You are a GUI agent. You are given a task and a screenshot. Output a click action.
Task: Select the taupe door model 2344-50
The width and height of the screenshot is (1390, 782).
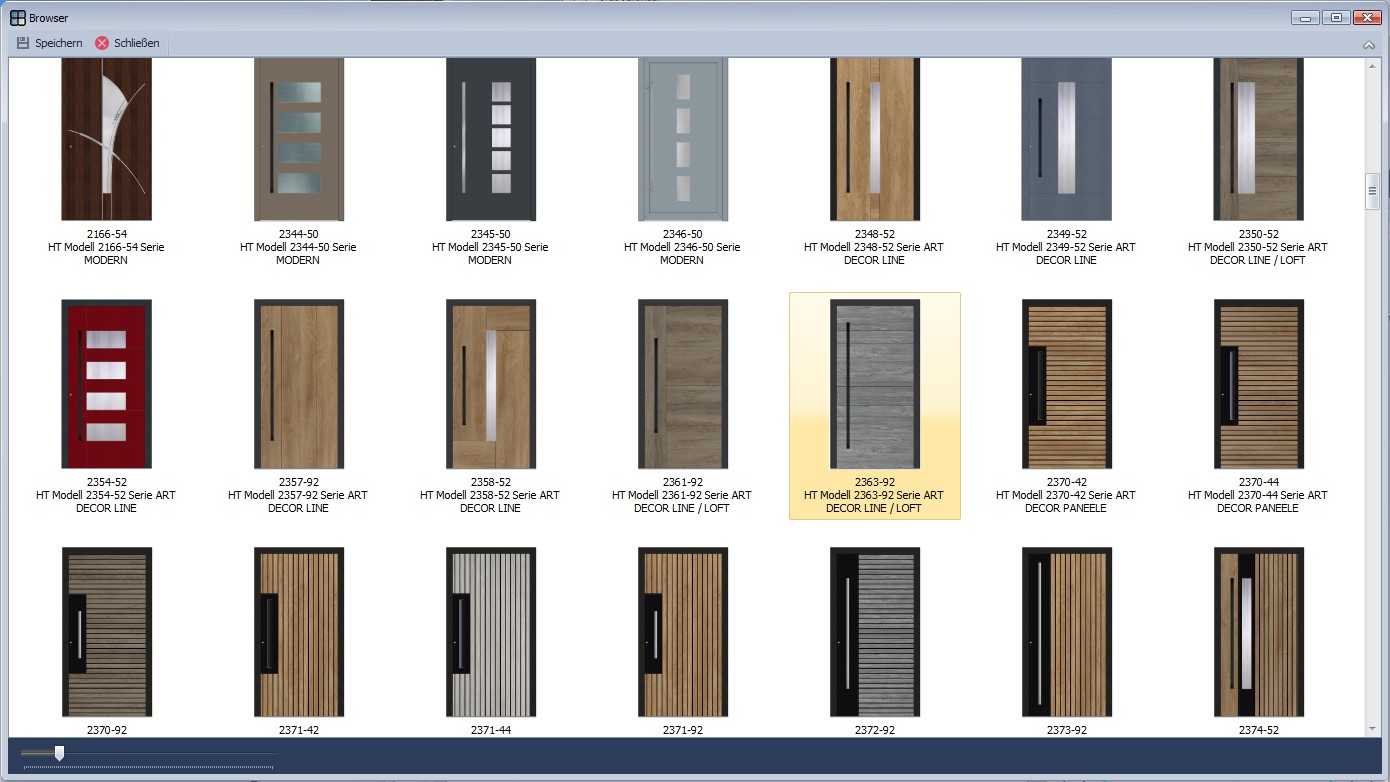(x=298, y=139)
